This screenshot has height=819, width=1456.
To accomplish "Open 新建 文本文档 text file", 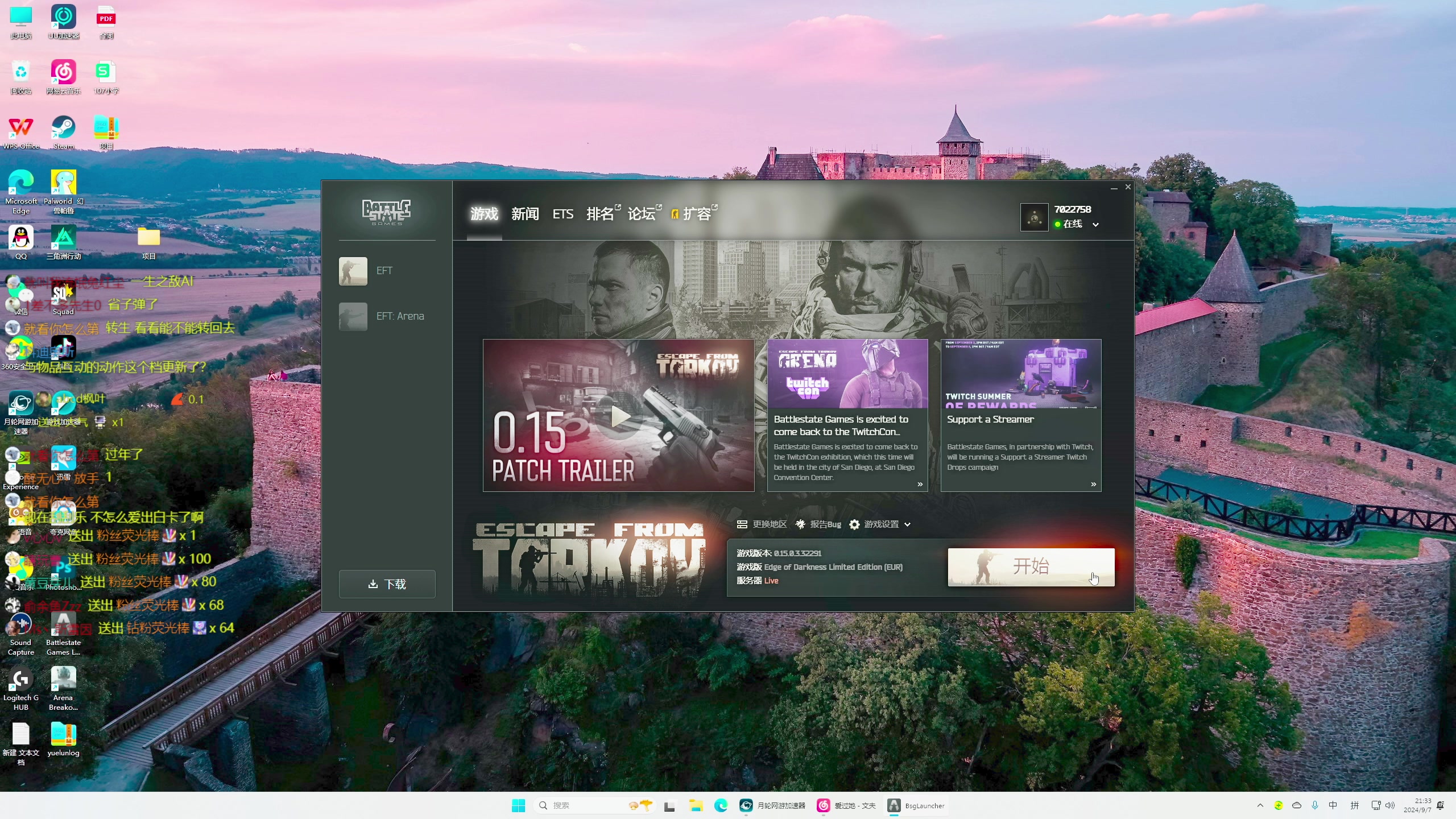I will coord(21,744).
